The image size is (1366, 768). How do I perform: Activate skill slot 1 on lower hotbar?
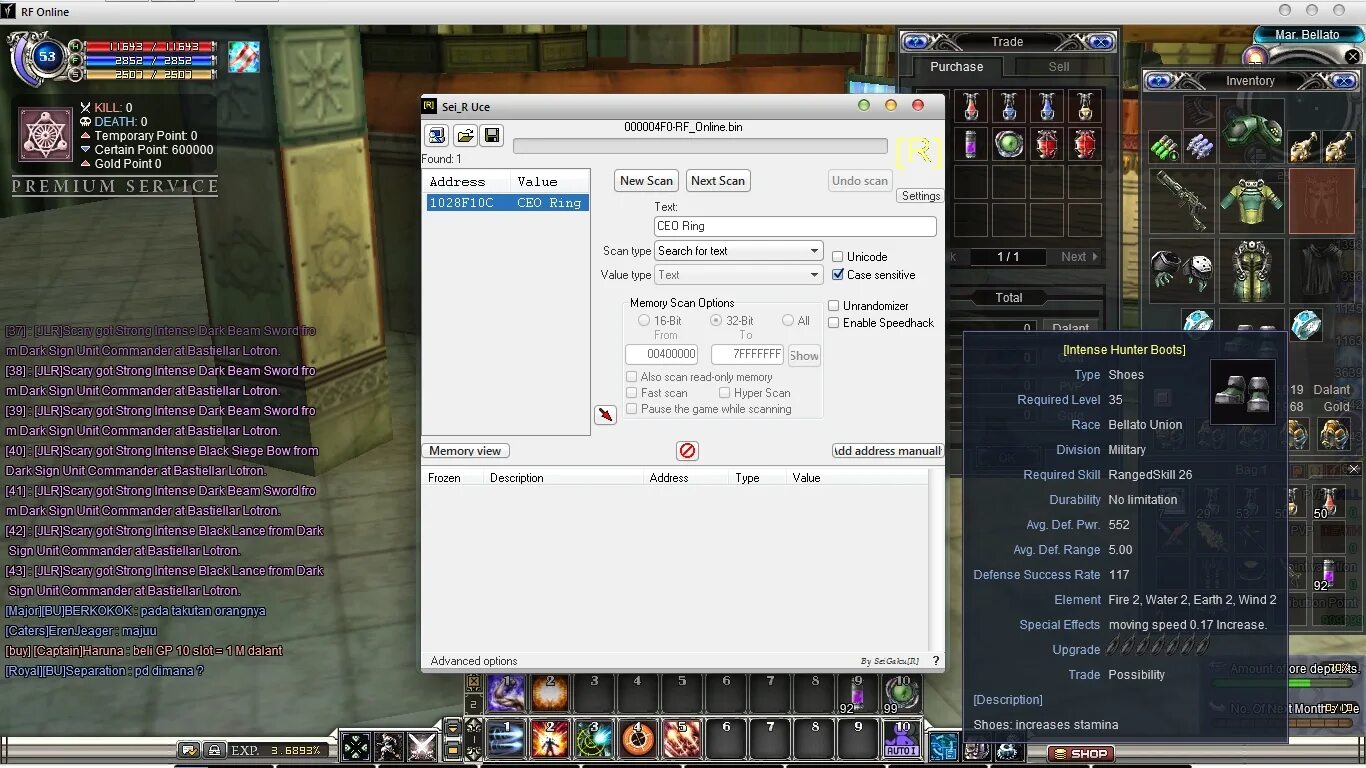[506, 739]
